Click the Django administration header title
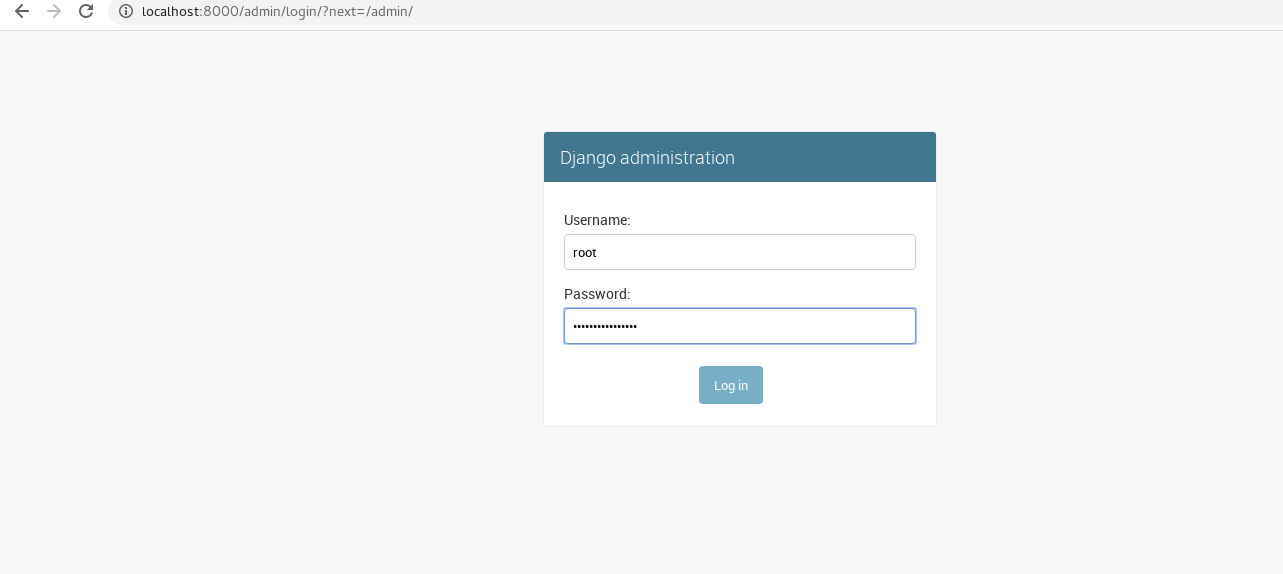Image resolution: width=1283 pixels, height=574 pixels. click(x=647, y=158)
